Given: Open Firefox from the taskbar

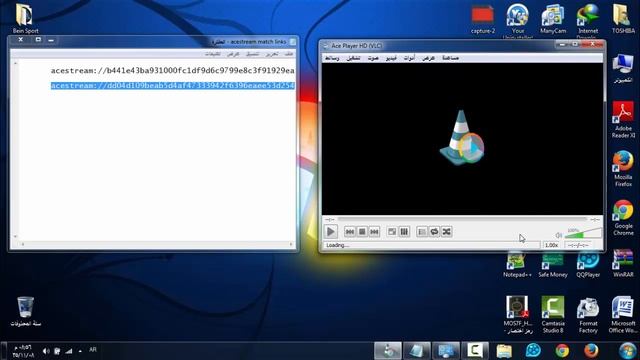Looking at the screenshot, I should pos(591,351).
